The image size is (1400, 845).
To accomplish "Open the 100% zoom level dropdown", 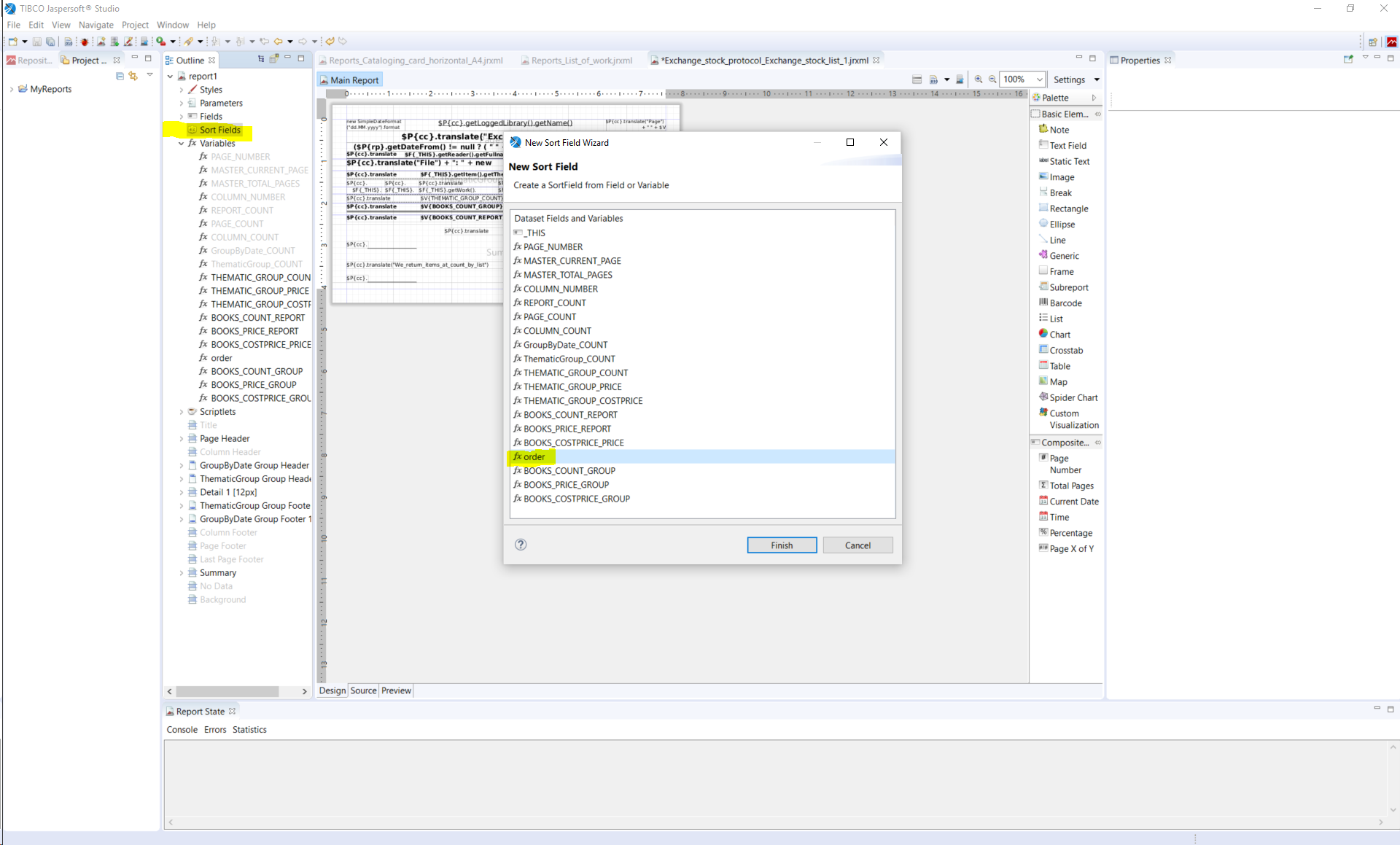I will (1039, 79).
